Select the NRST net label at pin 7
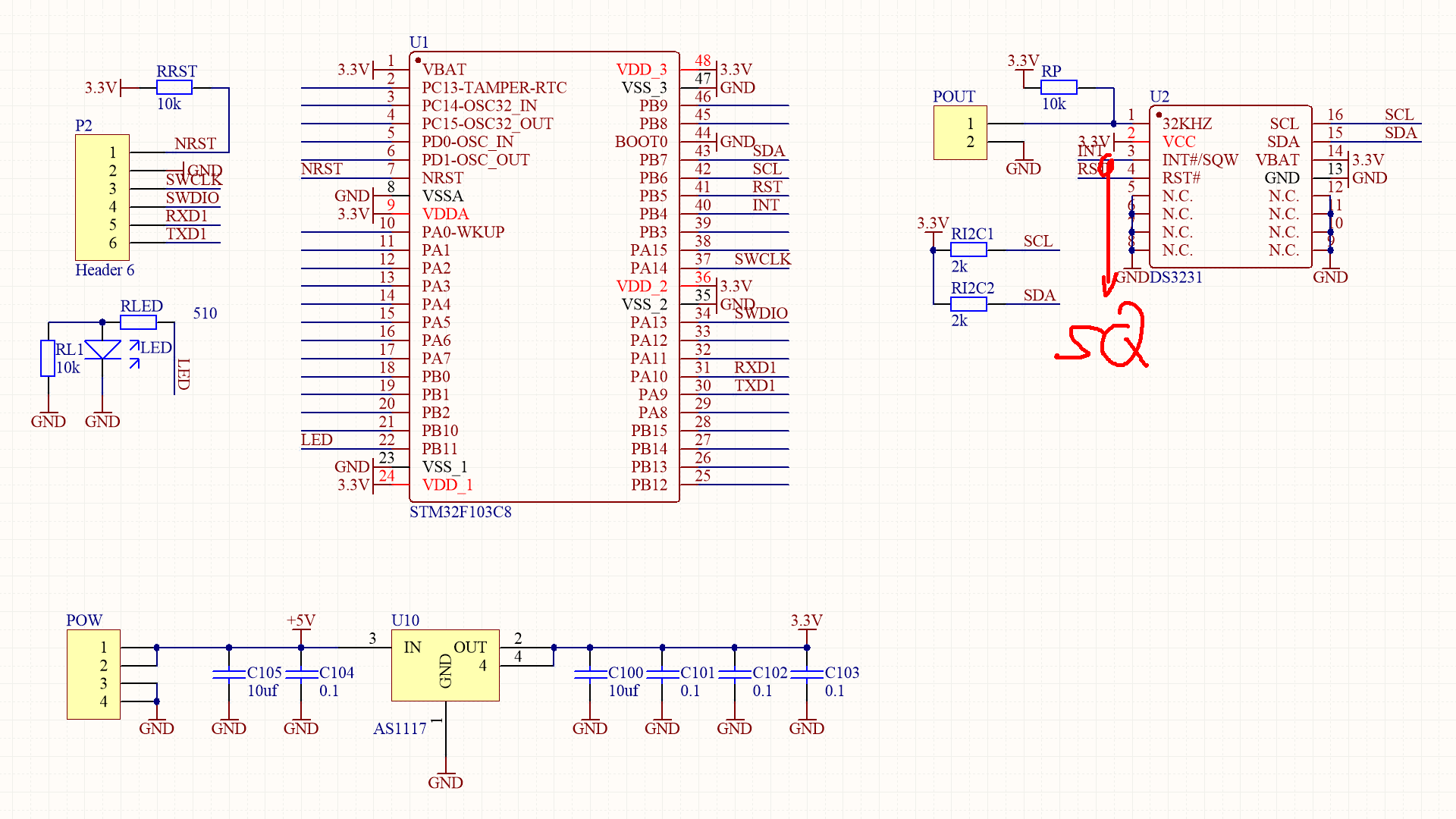 click(x=322, y=168)
